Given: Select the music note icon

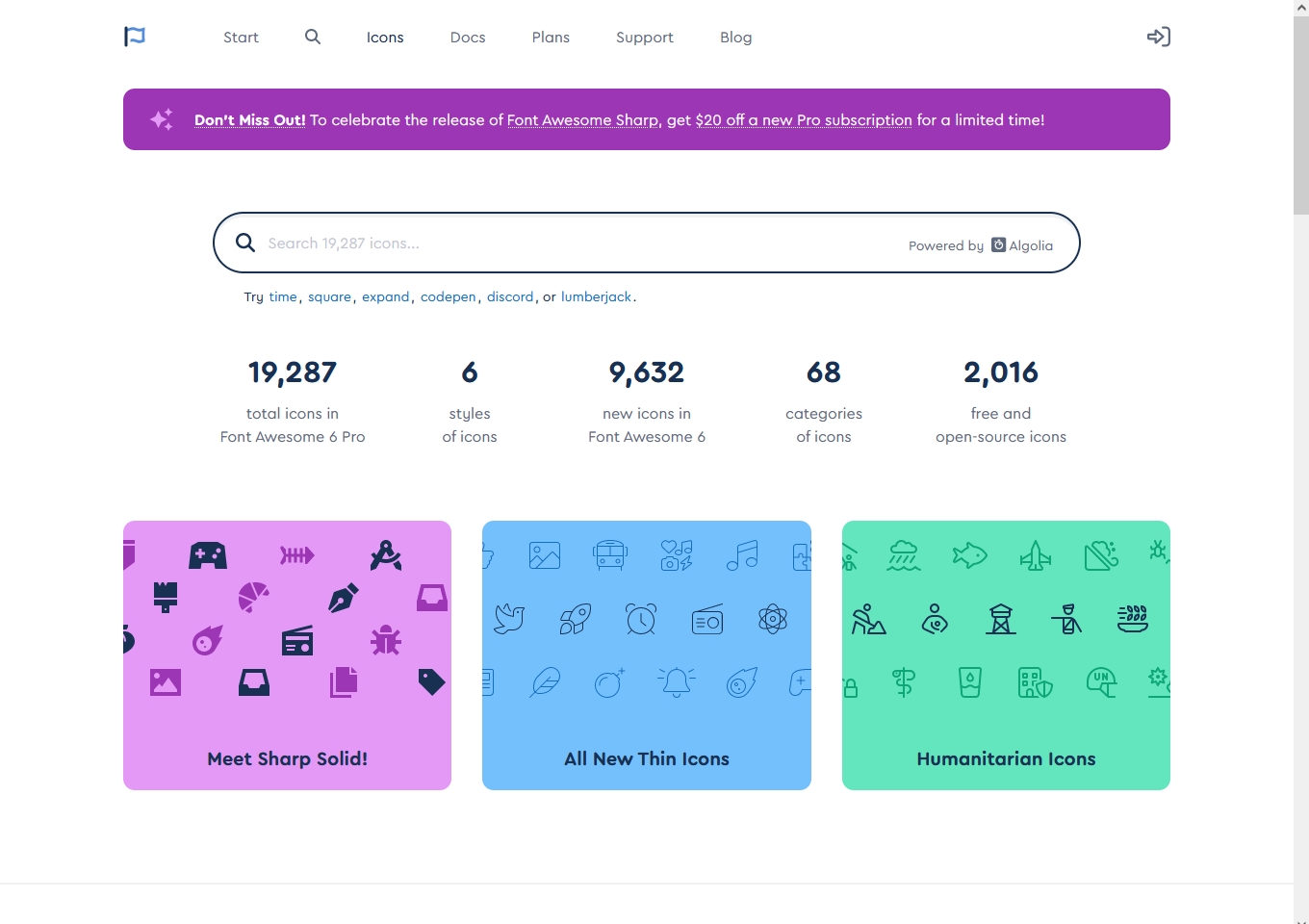Looking at the screenshot, I should 742,555.
